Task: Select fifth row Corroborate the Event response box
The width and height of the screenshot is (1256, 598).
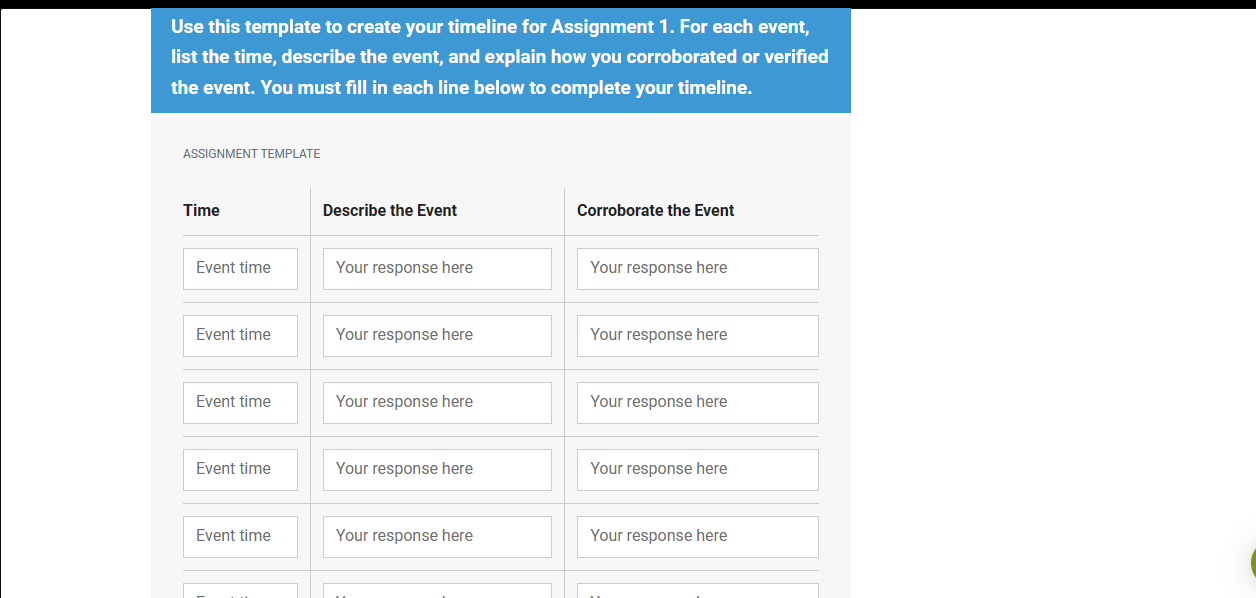Action: tap(698, 537)
